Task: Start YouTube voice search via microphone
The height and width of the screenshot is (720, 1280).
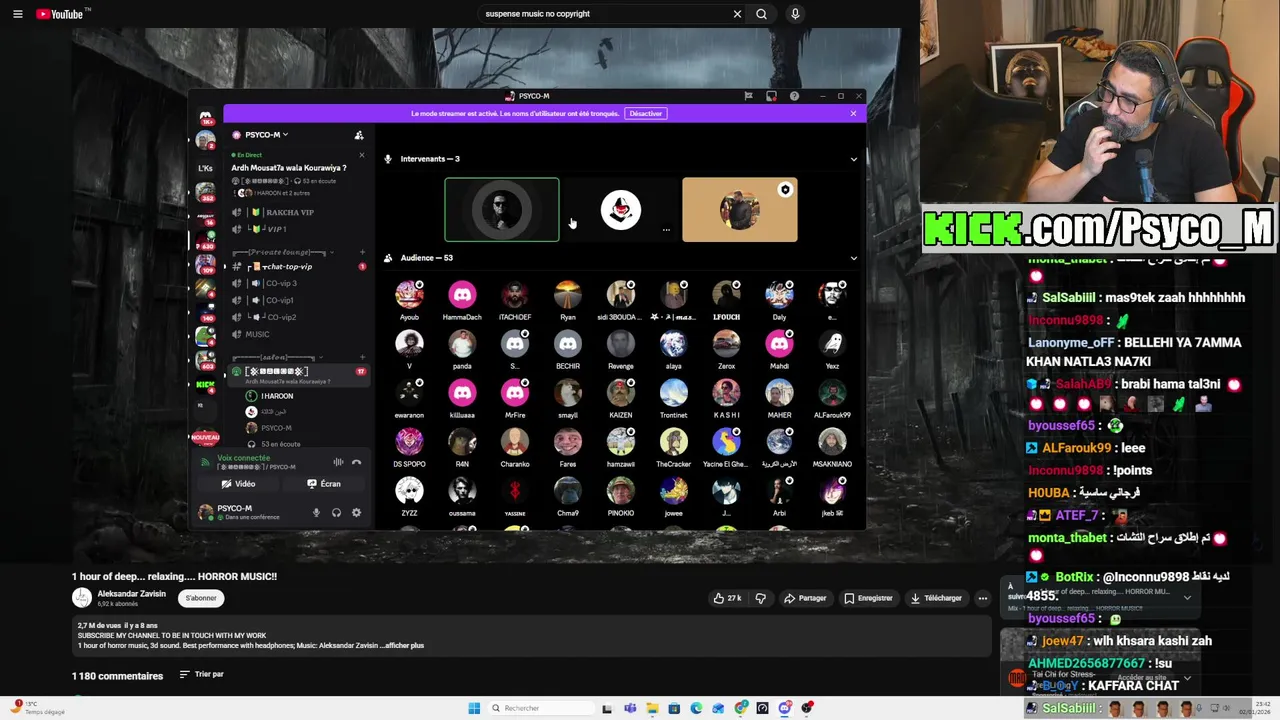Action: click(x=795, y=14)
